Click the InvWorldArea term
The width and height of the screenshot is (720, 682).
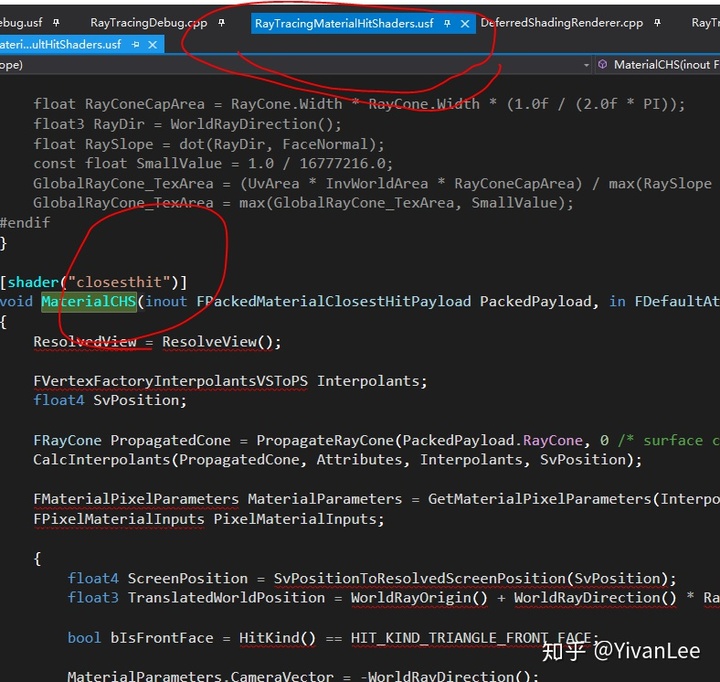pos(377,184)
